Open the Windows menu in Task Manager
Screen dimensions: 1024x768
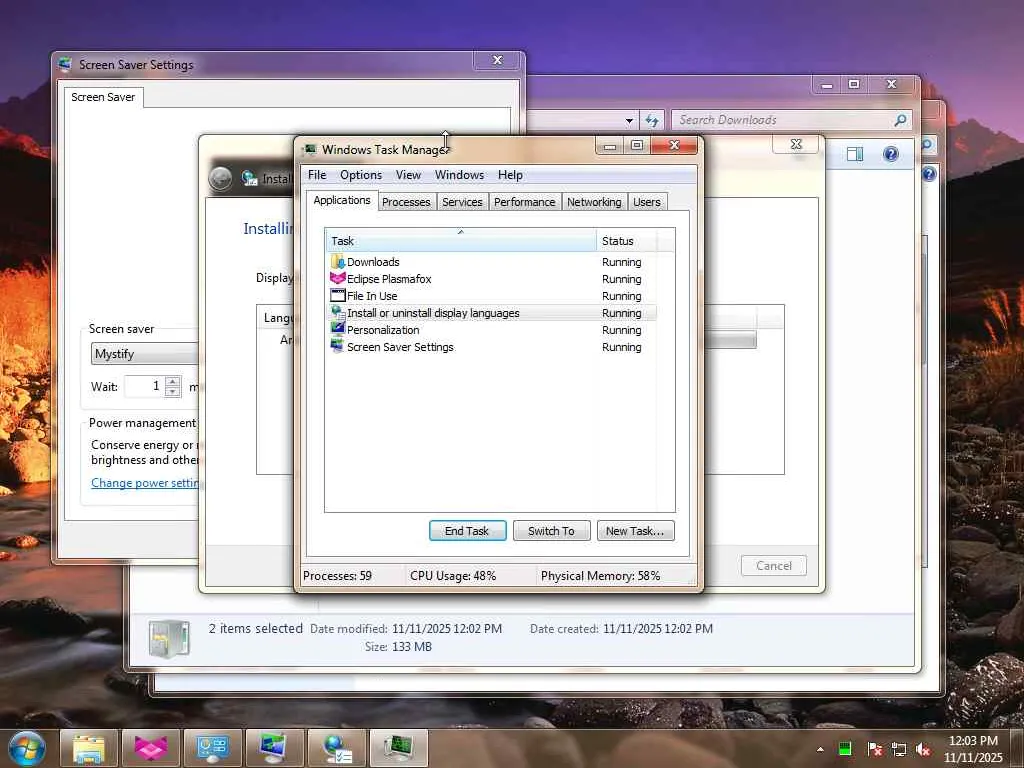(x=459, y=175)
